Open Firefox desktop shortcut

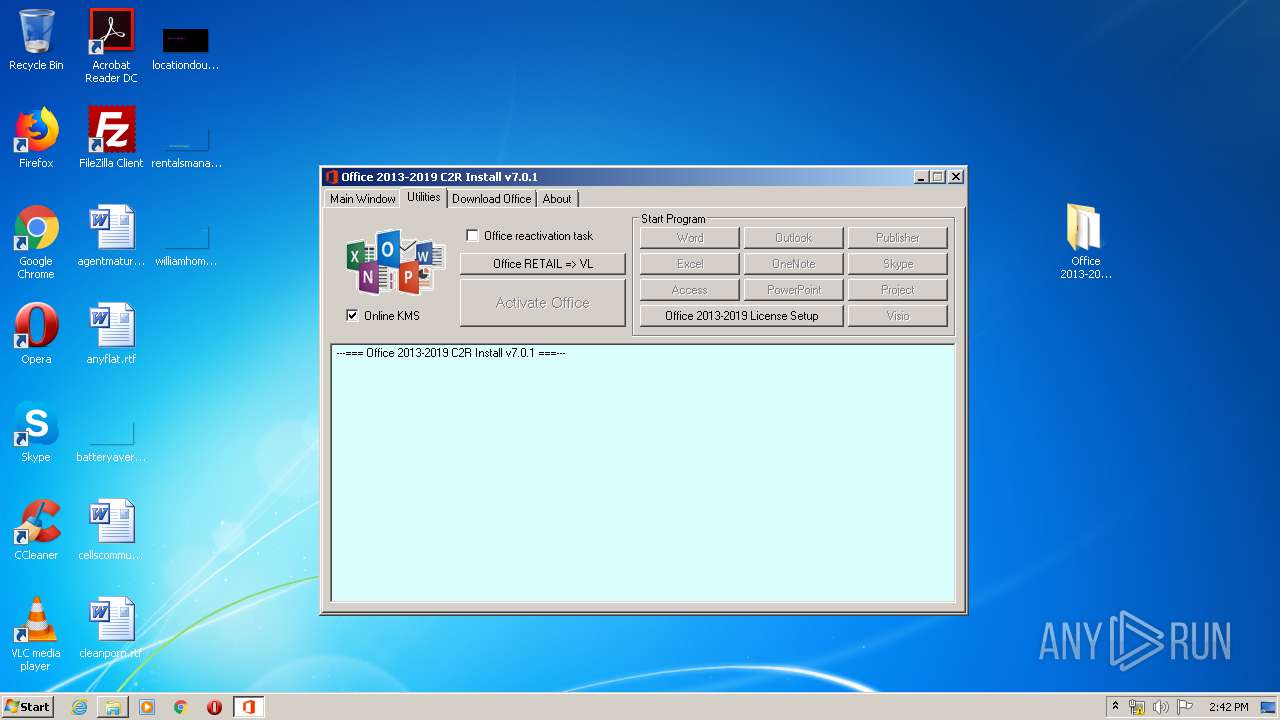(36, 138)
